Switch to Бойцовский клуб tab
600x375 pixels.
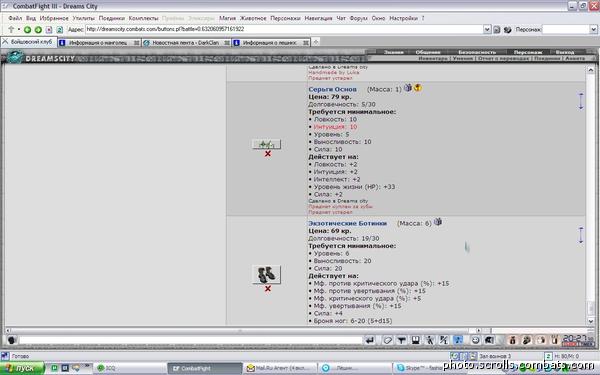pos(29,42)
